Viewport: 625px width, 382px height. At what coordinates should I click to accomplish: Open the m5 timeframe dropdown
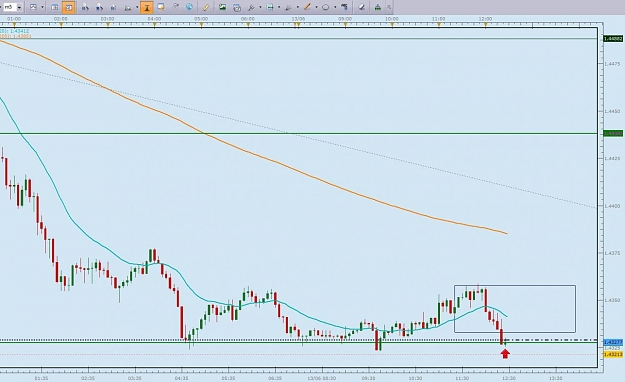pos(19,7)
